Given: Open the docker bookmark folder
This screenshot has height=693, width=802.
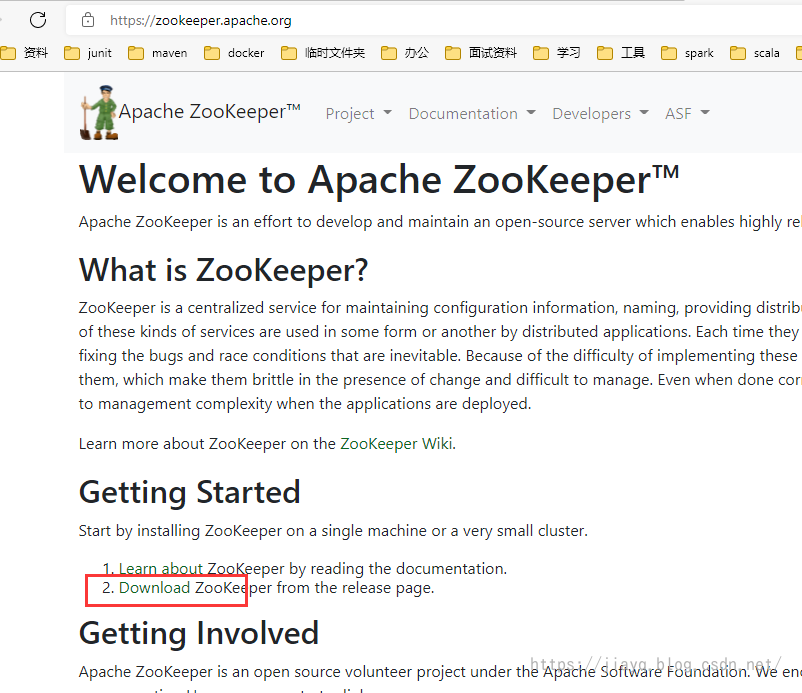Looking at the screenshot, I should pos(234,53).
